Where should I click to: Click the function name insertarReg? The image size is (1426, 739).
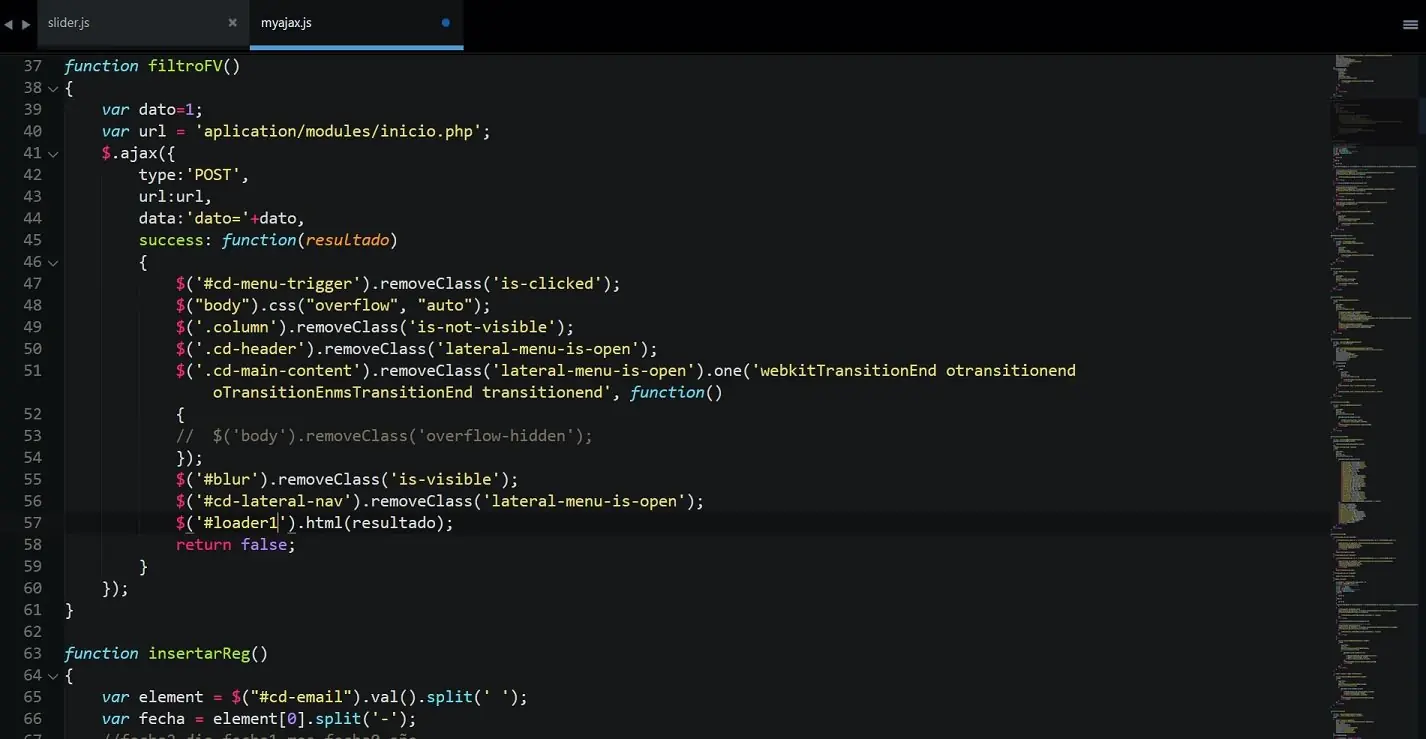(x=199, y=654)
